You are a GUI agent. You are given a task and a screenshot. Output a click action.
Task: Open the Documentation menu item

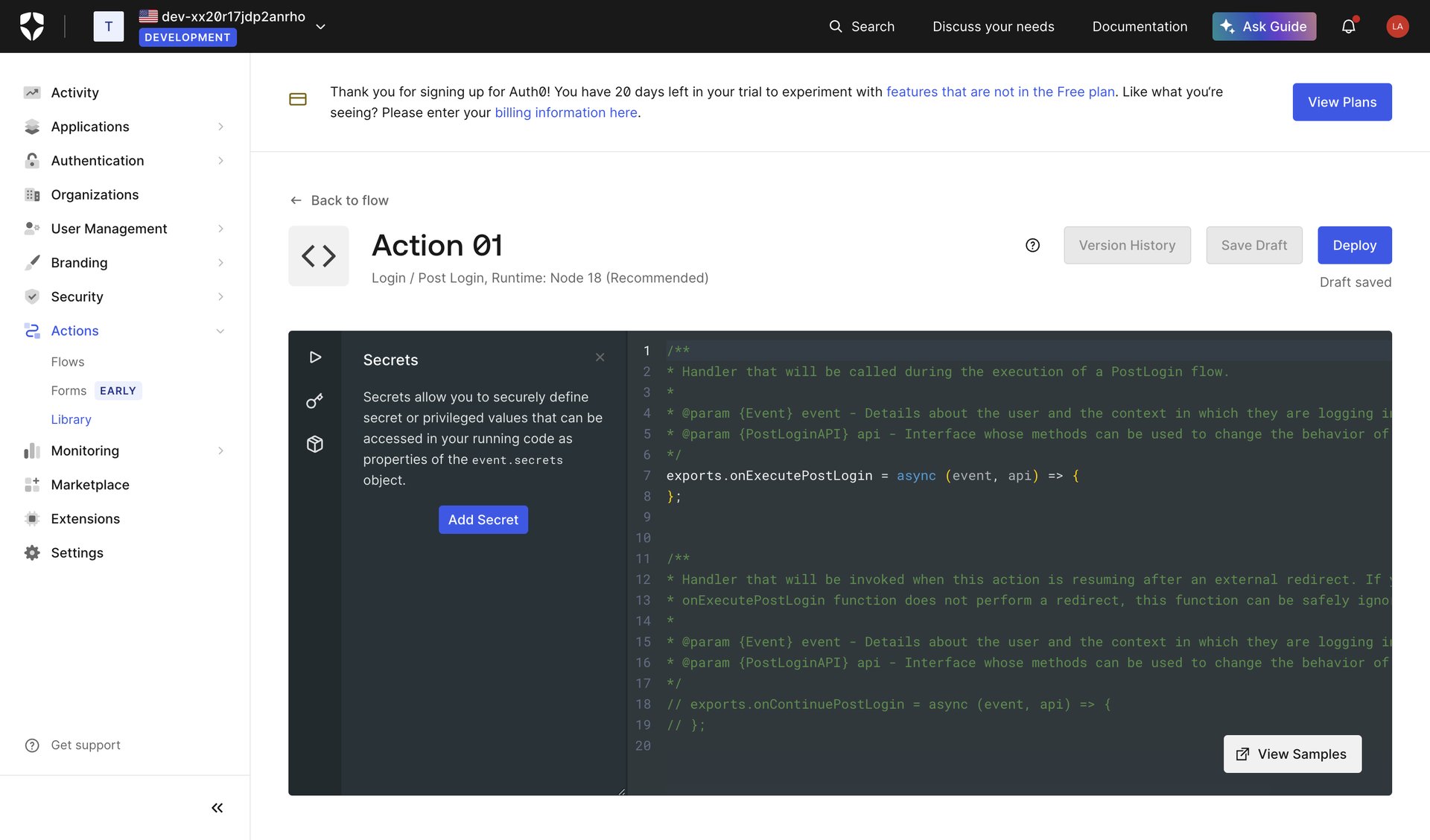tap(1140, 26)
